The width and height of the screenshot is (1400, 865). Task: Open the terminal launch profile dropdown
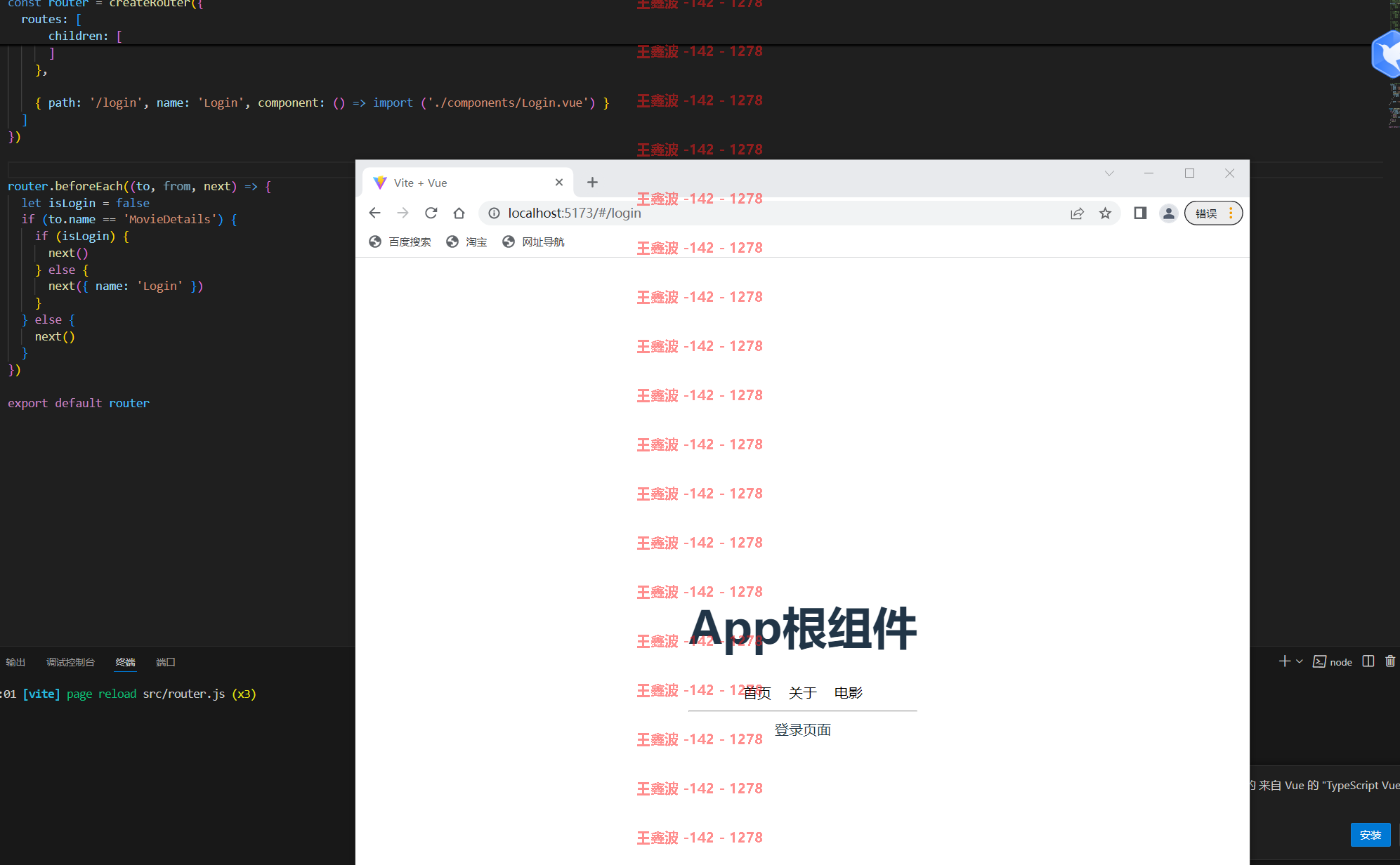1300,661
